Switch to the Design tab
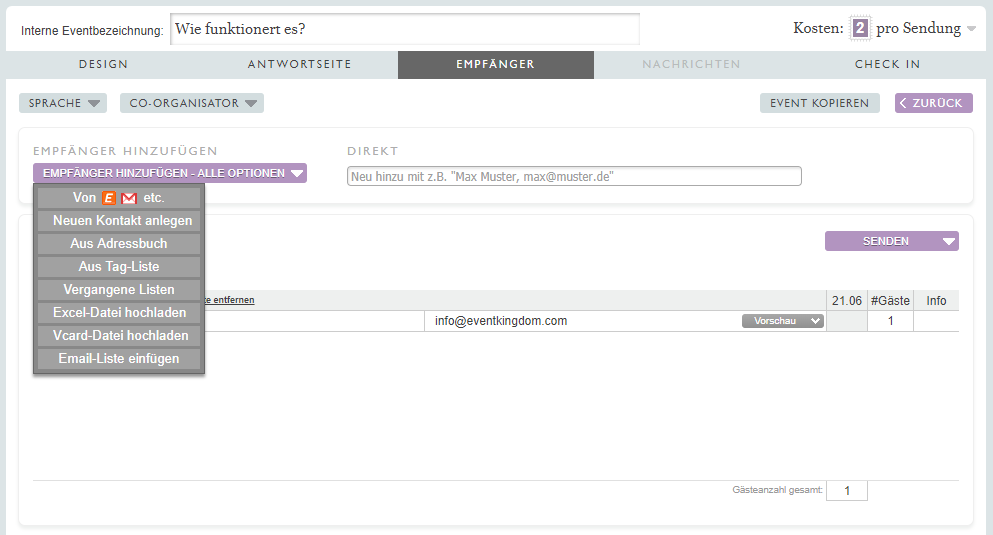Image resolution: width=993 pixels, height=535 pixels. 103,64
